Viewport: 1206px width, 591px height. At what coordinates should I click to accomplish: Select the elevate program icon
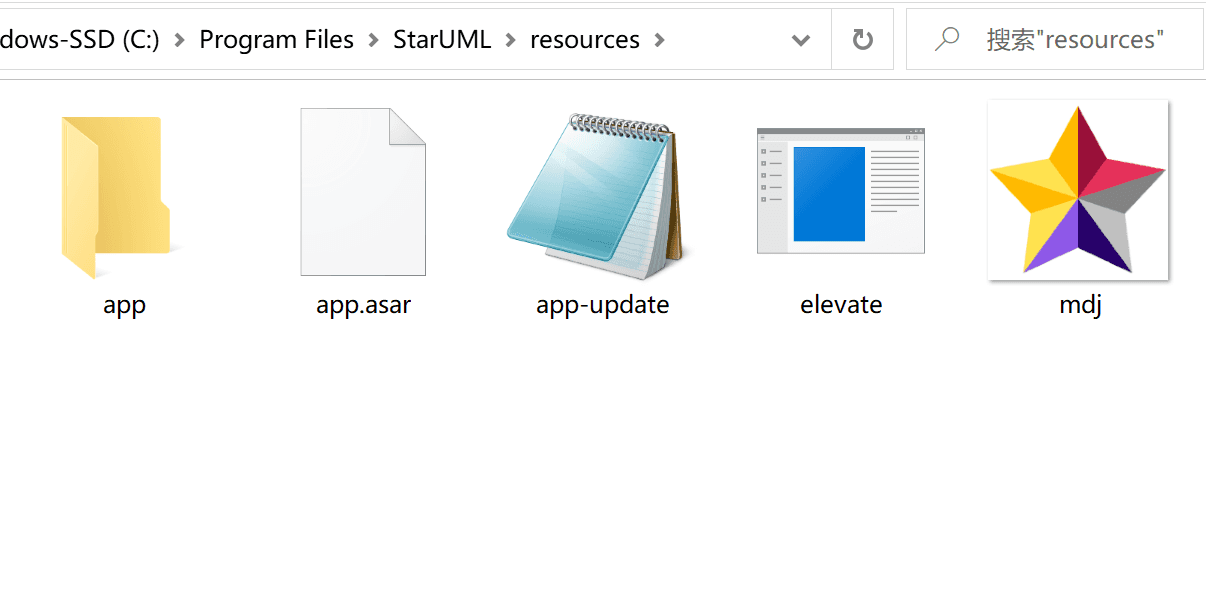pos(841,190)
